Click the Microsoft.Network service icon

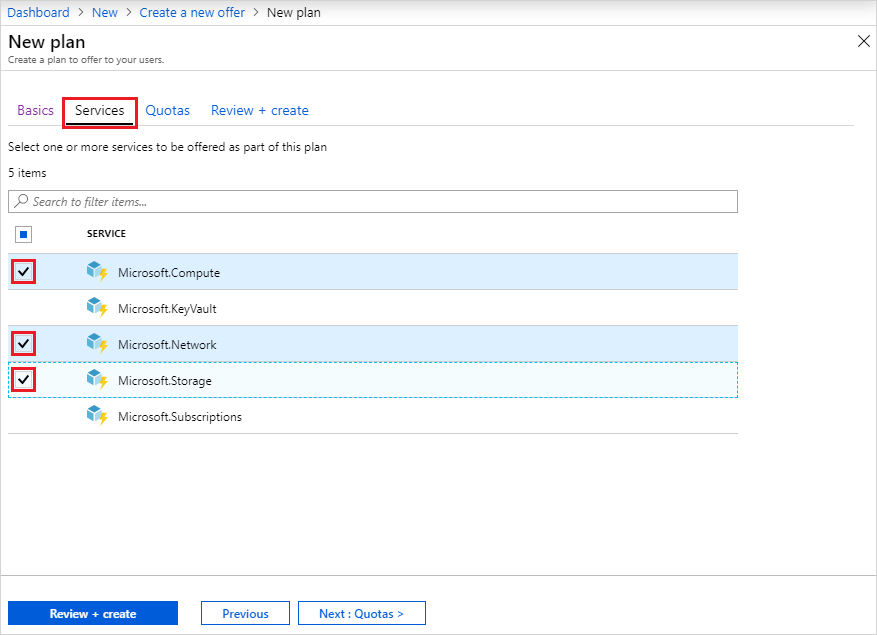click(x=98, y=344)
